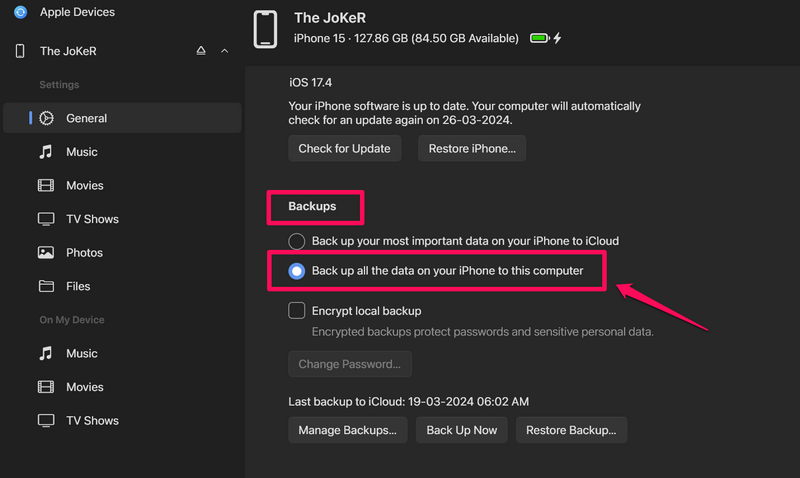Open Manage Backups dialog
Viewport: 800px width, 478px height.
[347, 430]
